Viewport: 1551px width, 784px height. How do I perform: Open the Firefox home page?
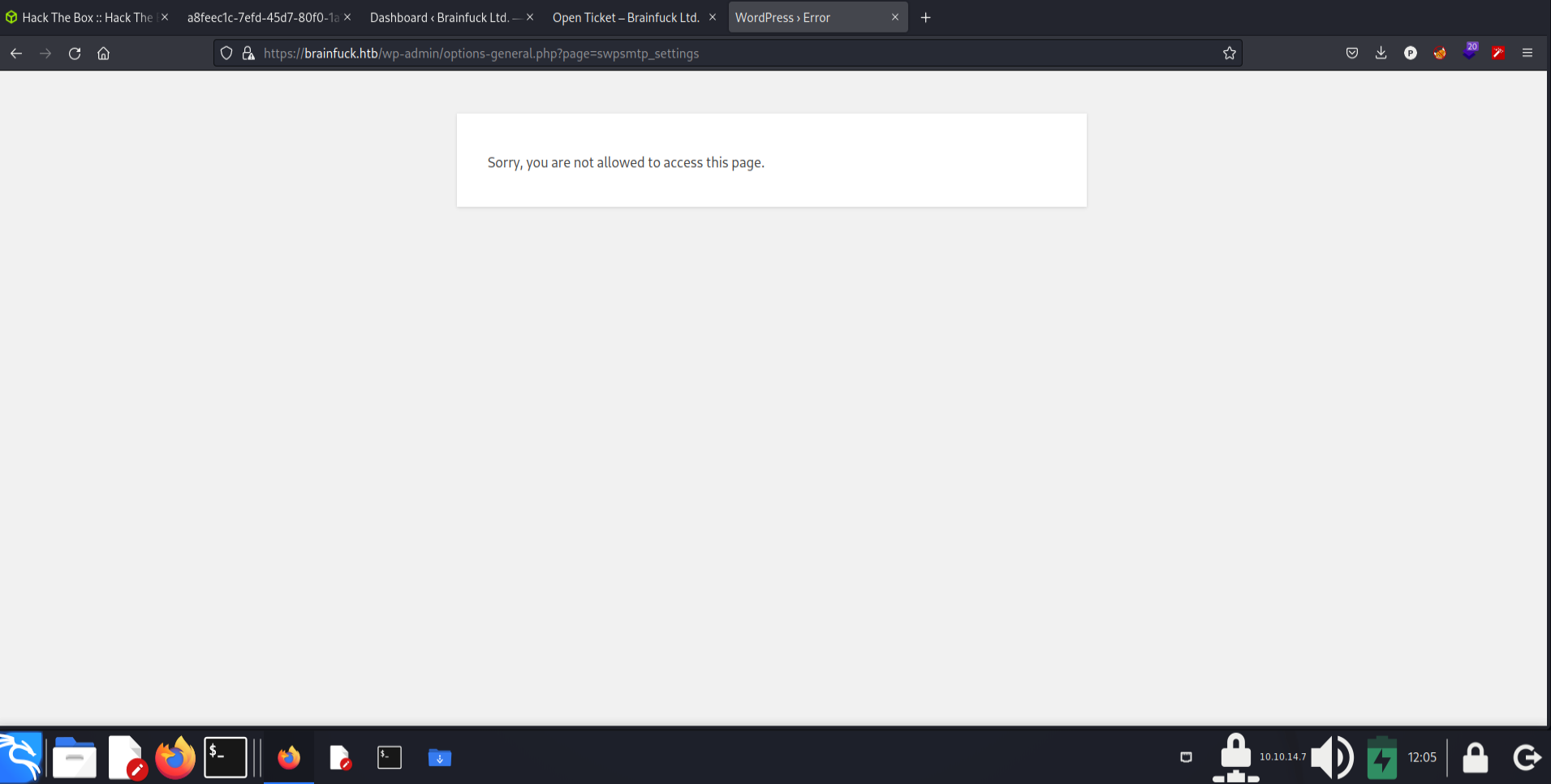[x=103, y=54]
